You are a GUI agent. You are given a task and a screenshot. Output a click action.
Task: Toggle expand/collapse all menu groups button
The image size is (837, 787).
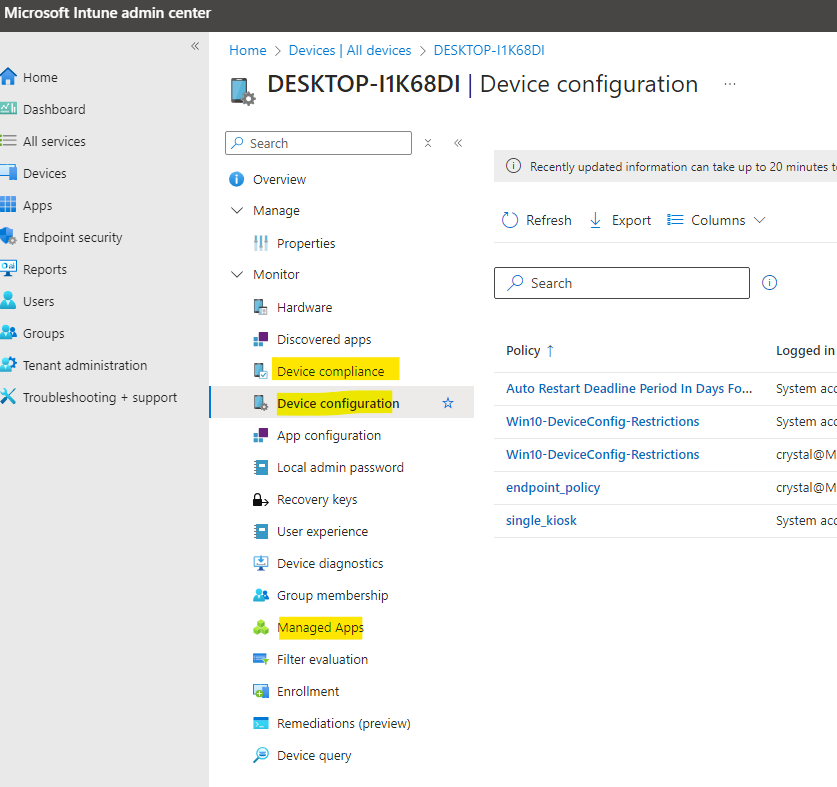(x=428, y=143)
